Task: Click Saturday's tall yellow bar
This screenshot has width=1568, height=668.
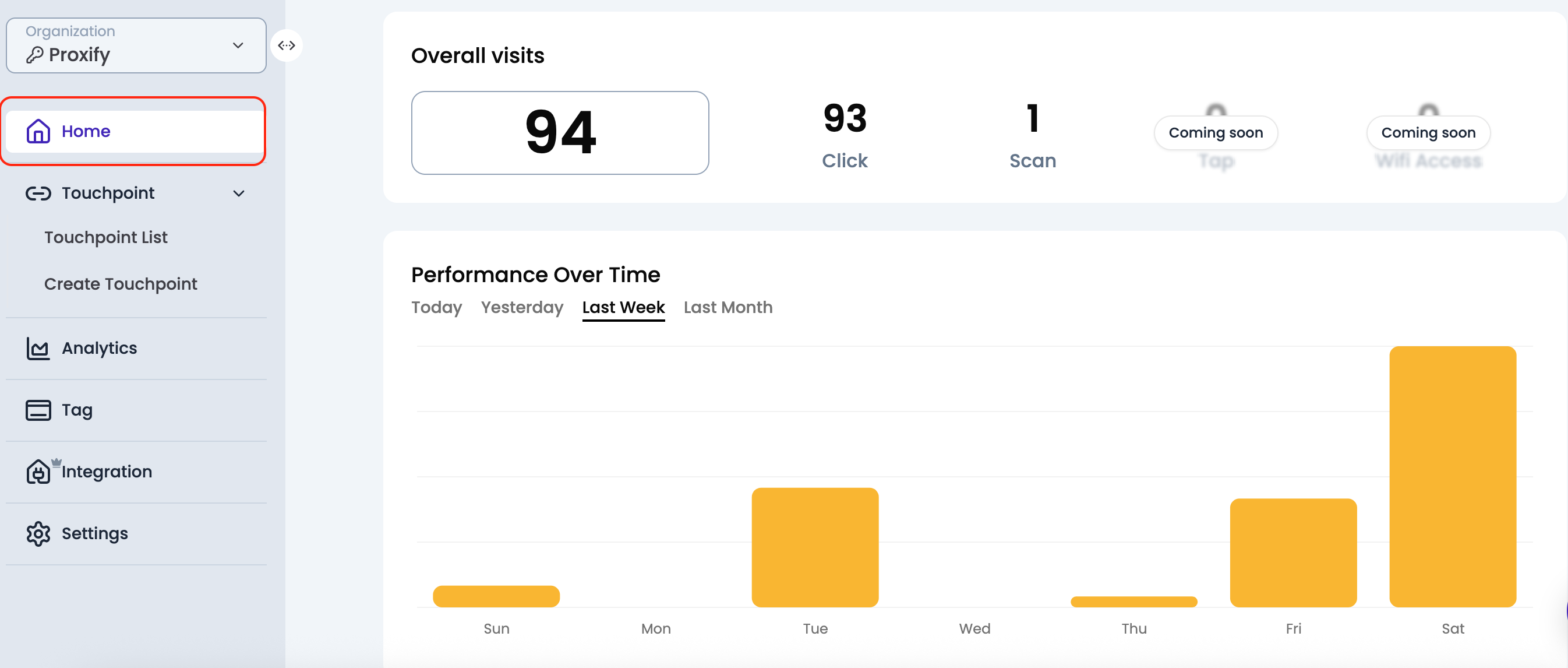Action: (x=1453, y=475)
